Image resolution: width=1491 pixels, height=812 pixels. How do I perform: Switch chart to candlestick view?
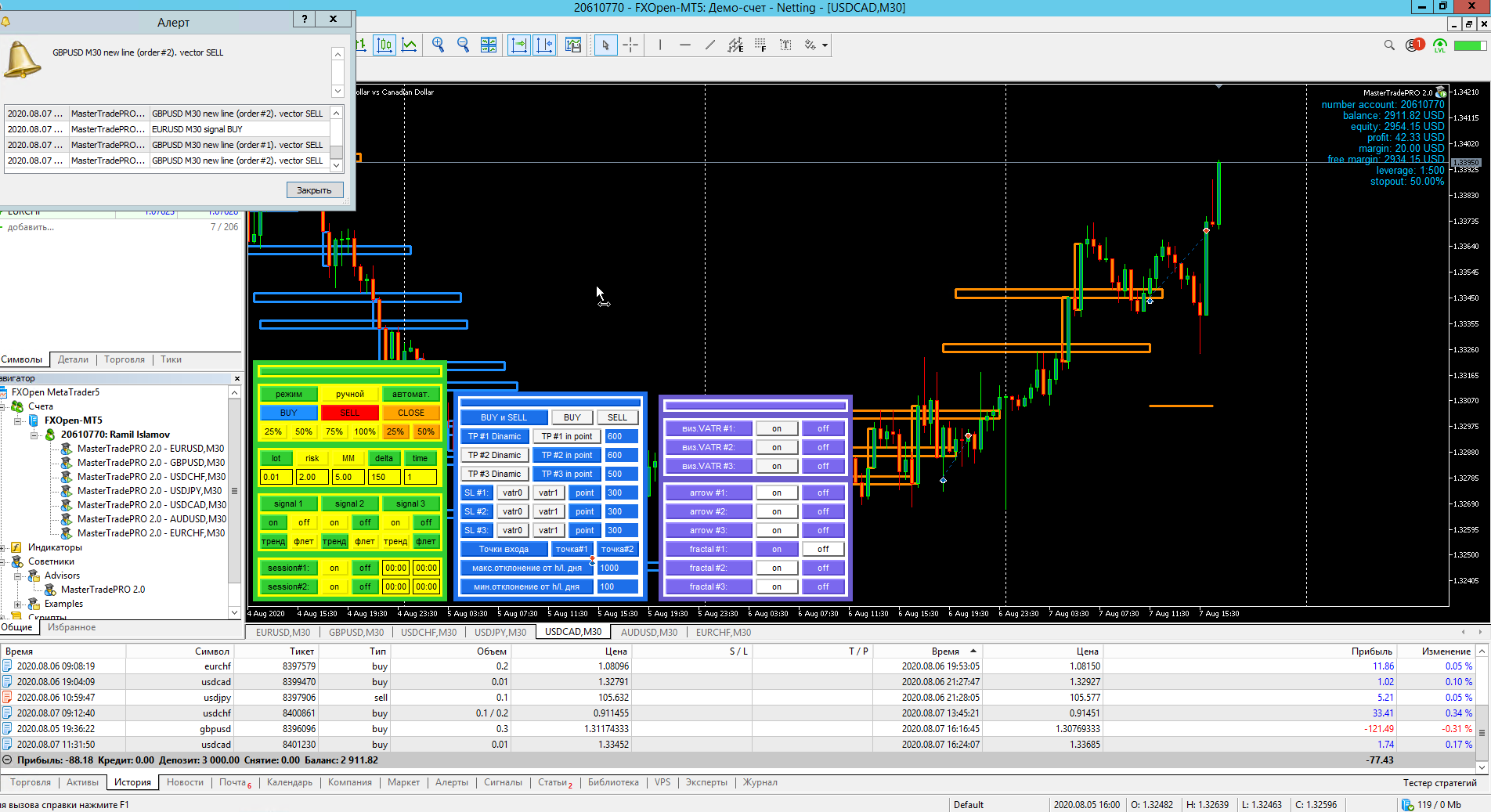click(384, 45)
